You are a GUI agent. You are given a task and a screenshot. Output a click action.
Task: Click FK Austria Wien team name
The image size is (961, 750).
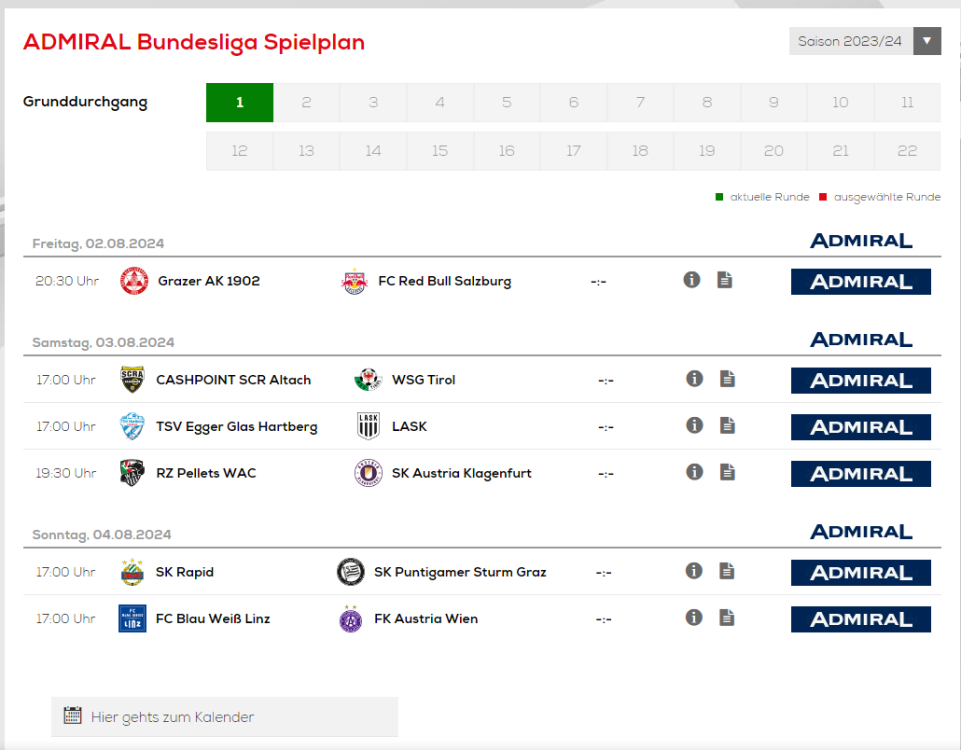[x=426, y=619]
